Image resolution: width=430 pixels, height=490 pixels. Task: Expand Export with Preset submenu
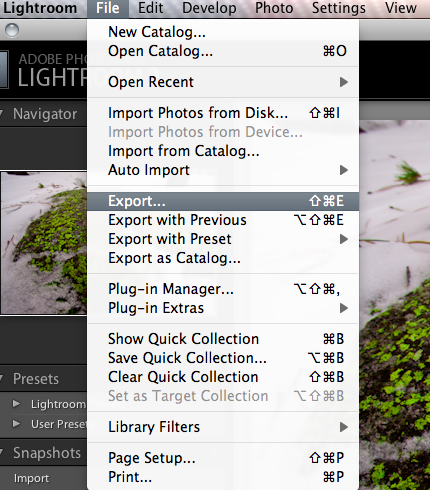[223, 239]
